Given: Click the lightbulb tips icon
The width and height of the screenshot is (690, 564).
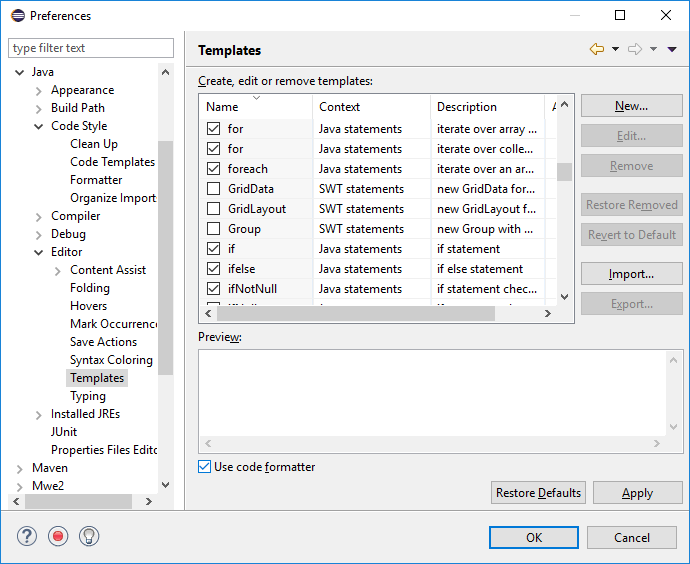Looking at the screenshot, I should coord(89,536).
